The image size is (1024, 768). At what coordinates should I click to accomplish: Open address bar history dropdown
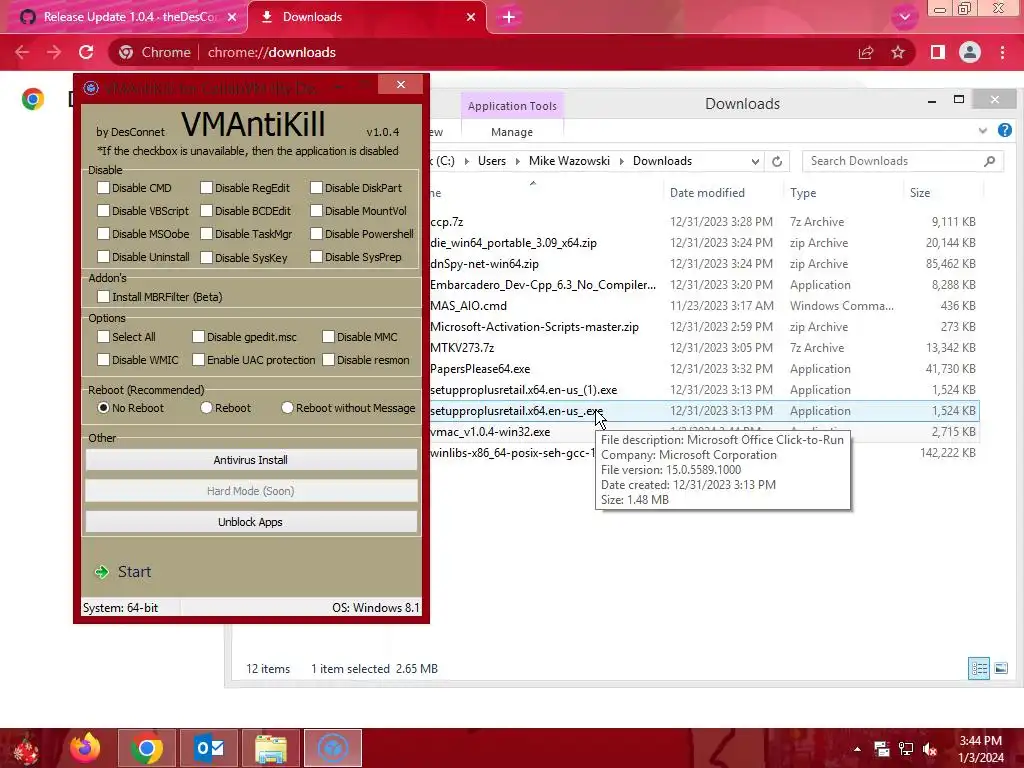coord(755,161)
